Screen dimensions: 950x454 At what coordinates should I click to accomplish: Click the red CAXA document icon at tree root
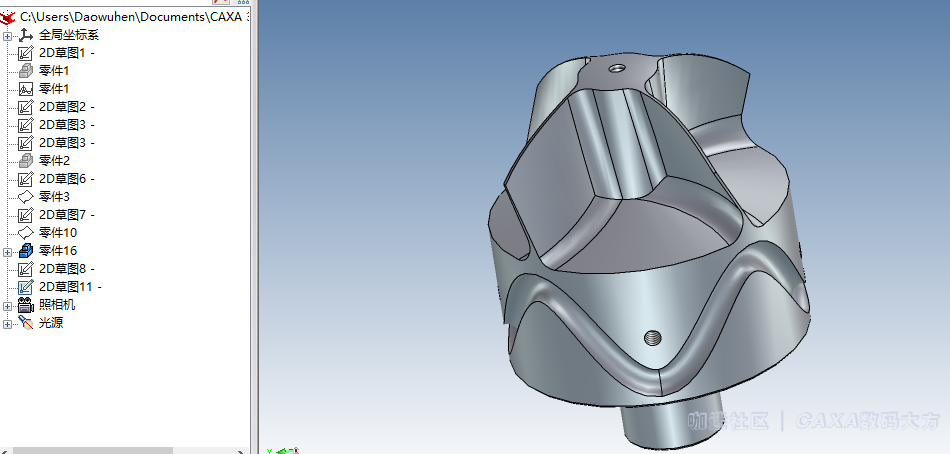9,18
